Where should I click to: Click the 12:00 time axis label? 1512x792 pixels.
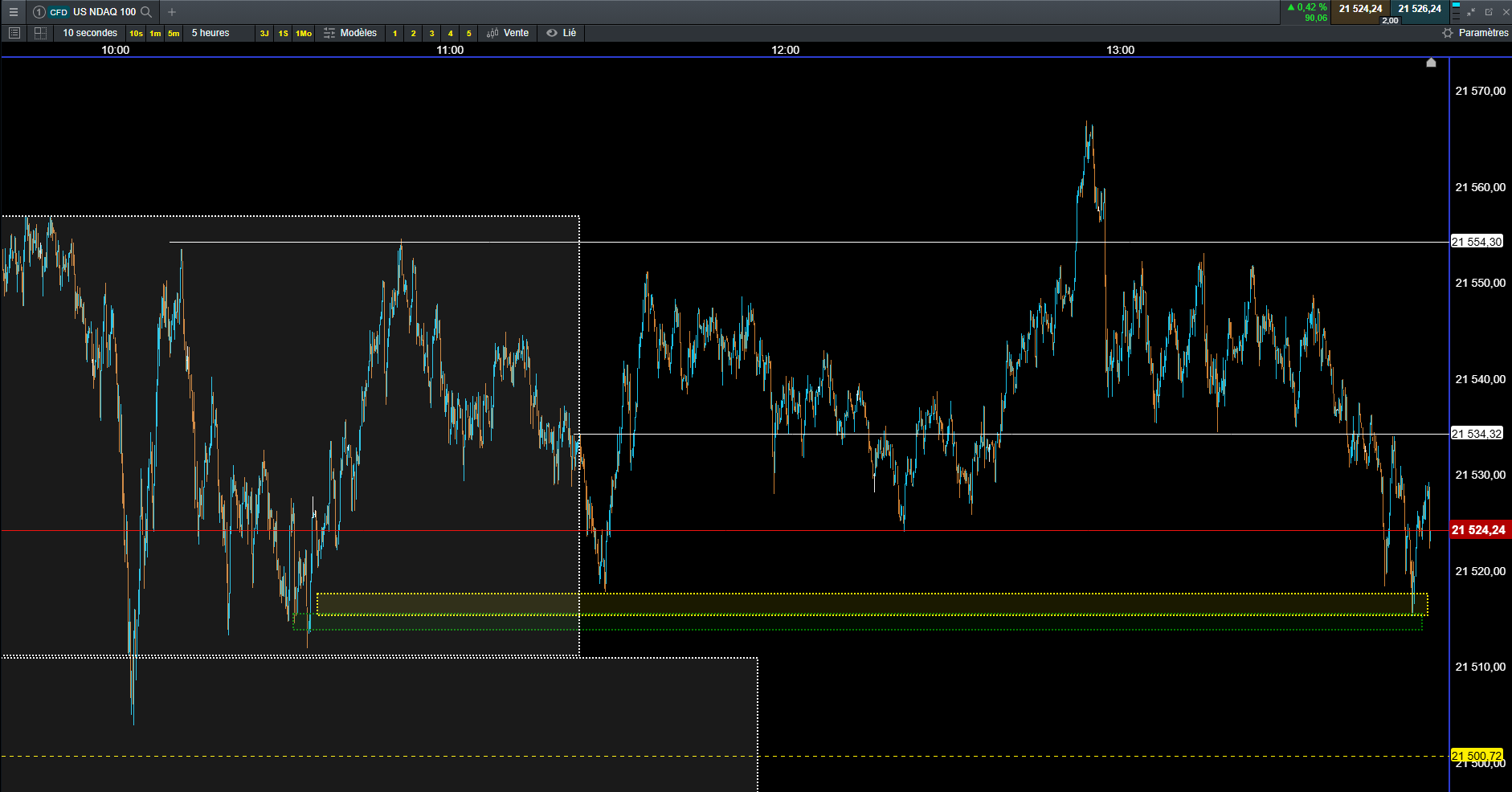pos(786,50)
